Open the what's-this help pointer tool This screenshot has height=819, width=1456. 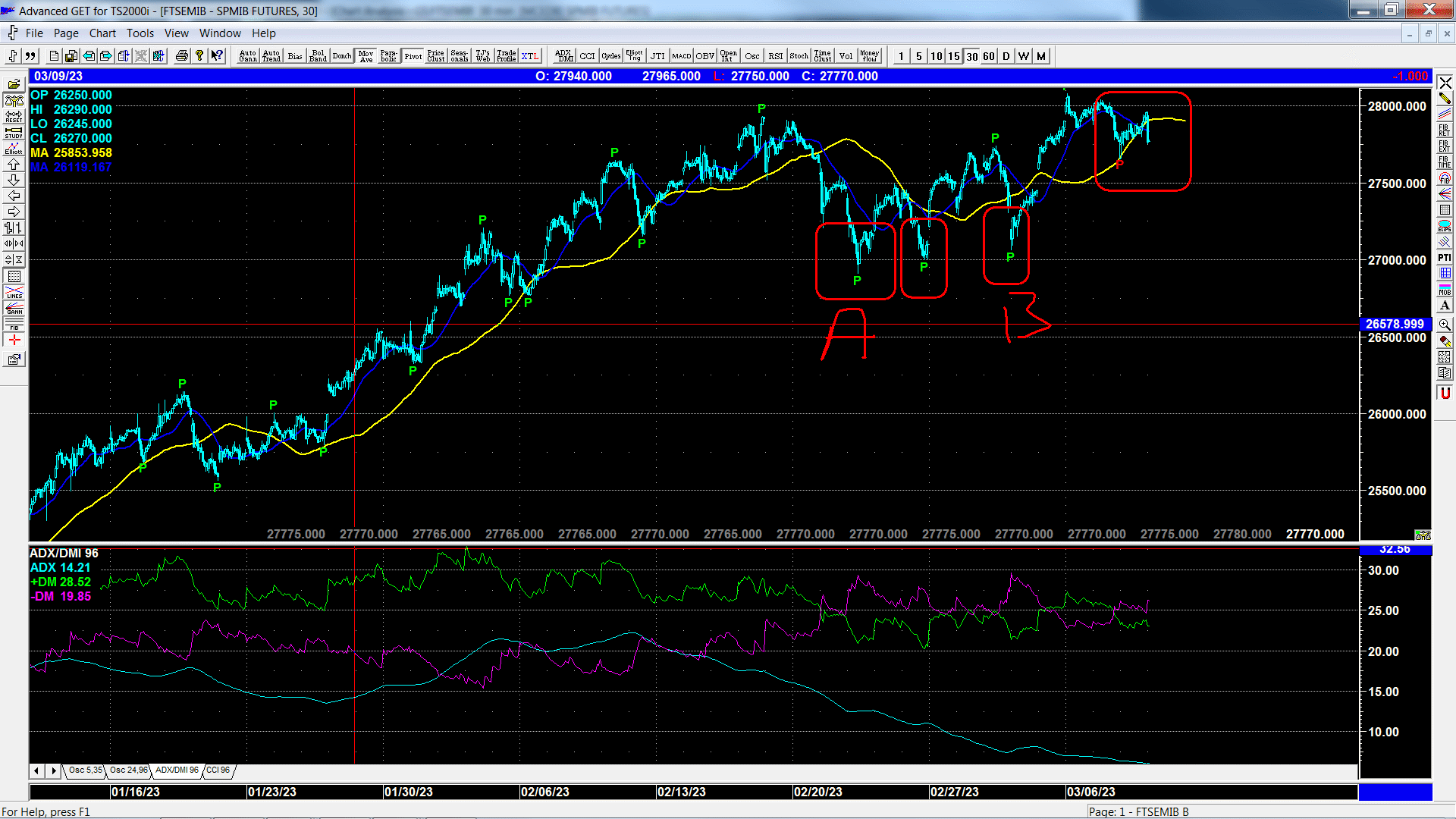tap(217, 56)
